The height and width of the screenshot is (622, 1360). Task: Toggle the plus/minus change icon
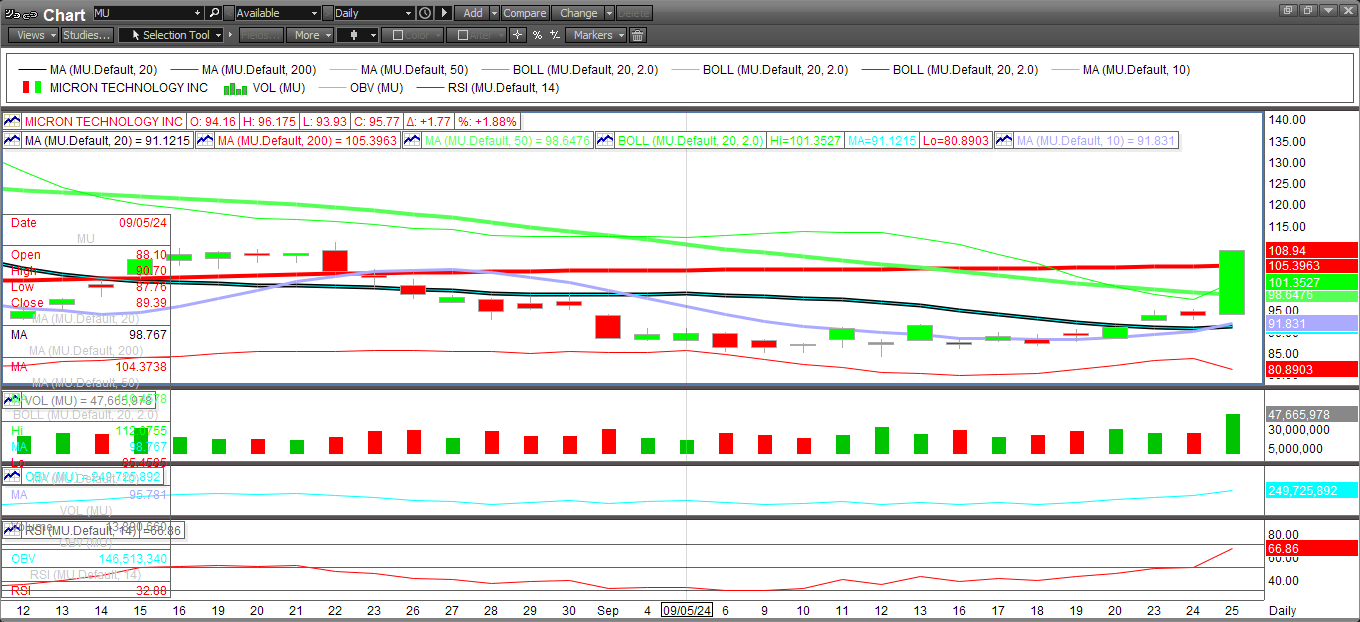553,35
